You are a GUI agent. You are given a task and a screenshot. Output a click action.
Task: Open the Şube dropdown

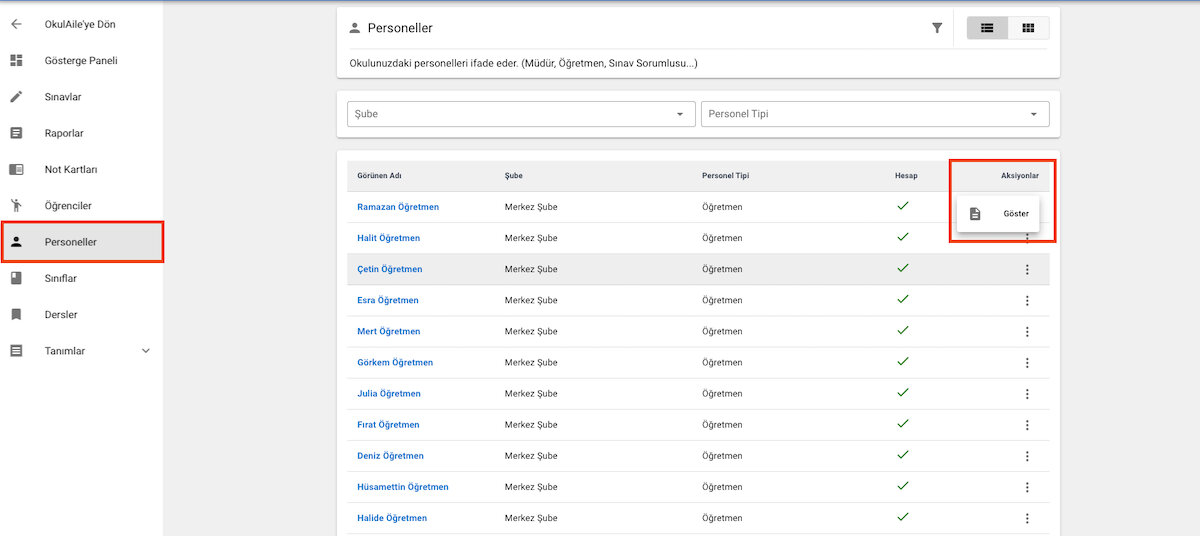pos(521,114)
